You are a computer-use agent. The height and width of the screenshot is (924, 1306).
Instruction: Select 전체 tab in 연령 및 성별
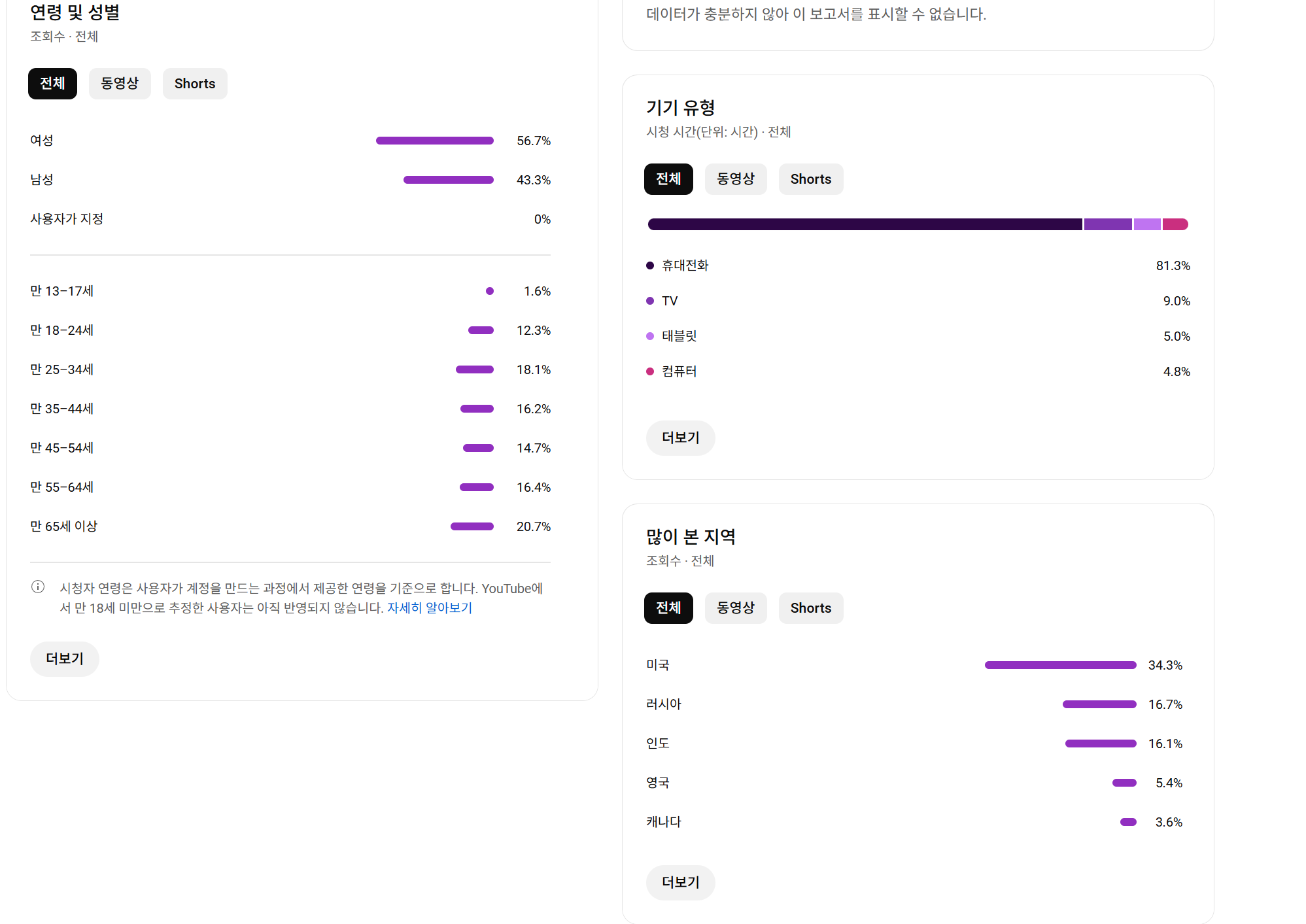(x=52, y=84)
